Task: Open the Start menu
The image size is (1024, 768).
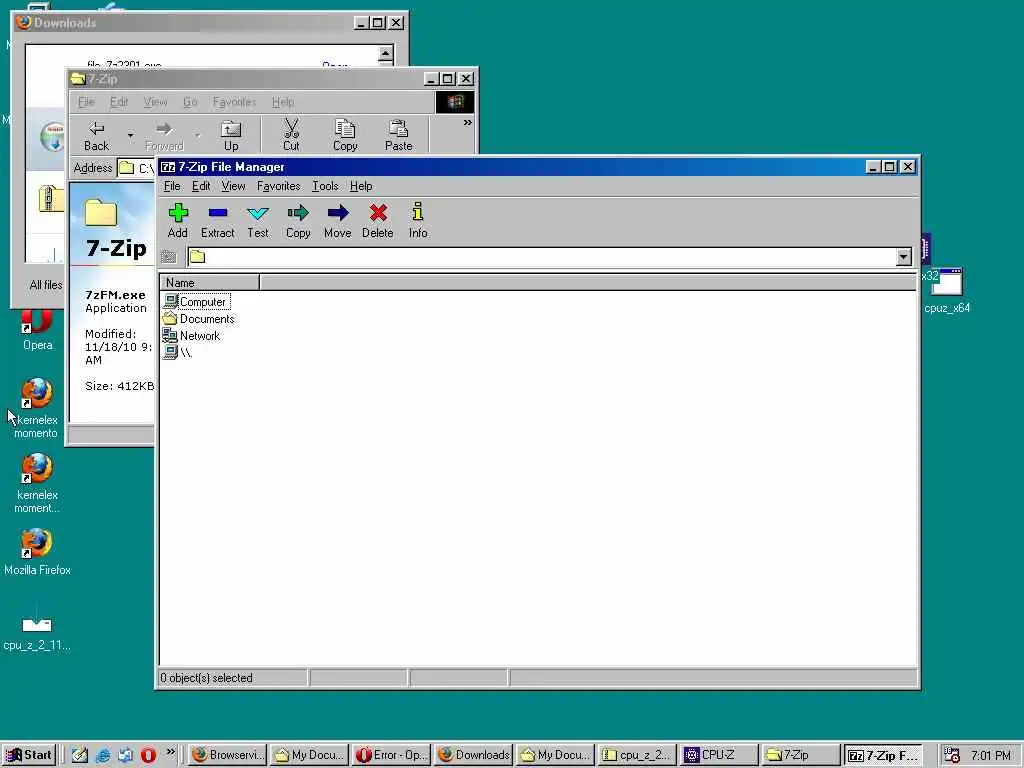Action: pos(29,755)
